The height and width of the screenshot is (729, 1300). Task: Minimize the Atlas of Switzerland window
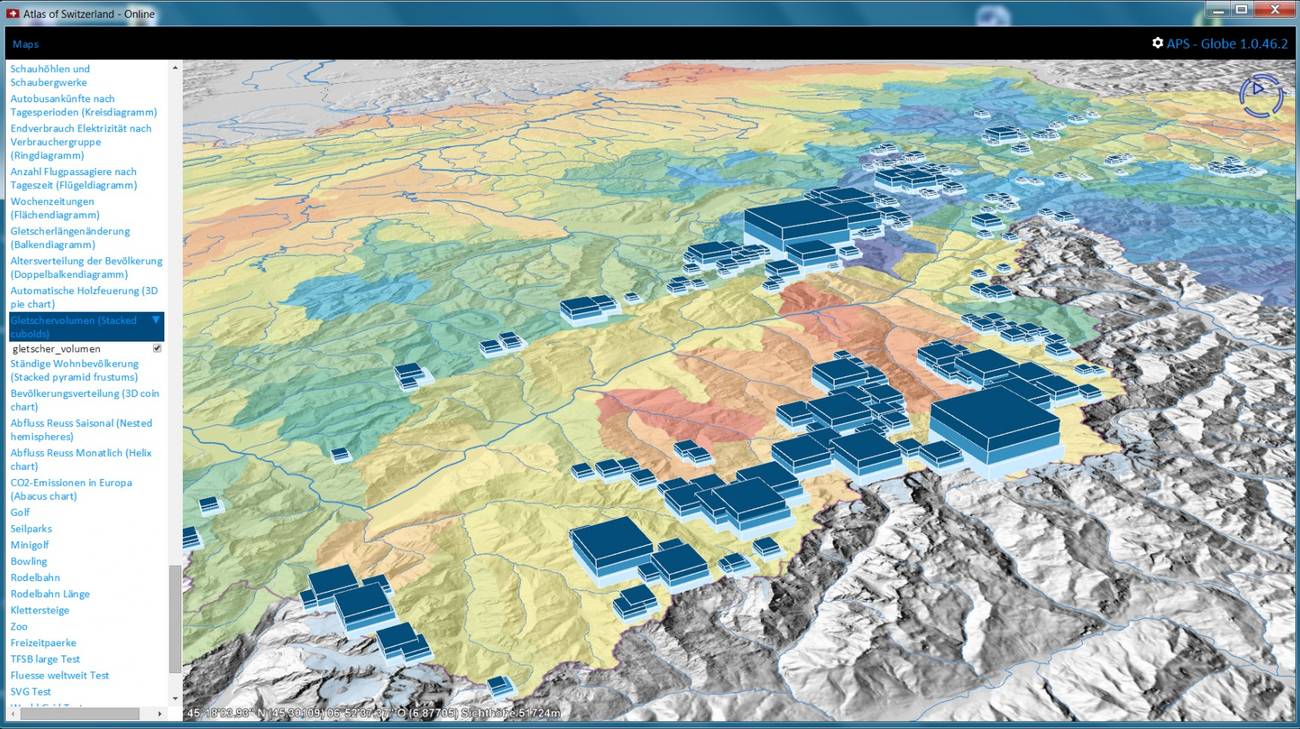(1217, 9)
